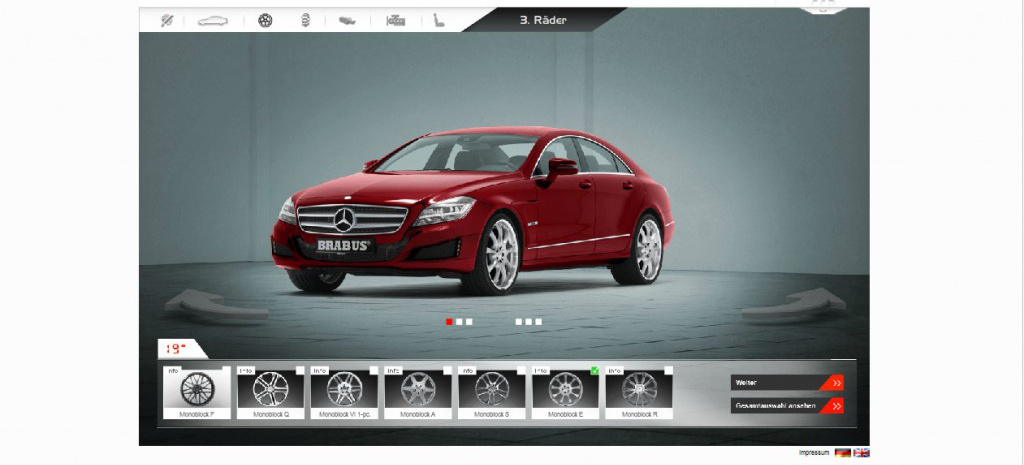The image size is (1024, 465).
Task: Rotate car with the right curved arrow
Action: point(793,304)
